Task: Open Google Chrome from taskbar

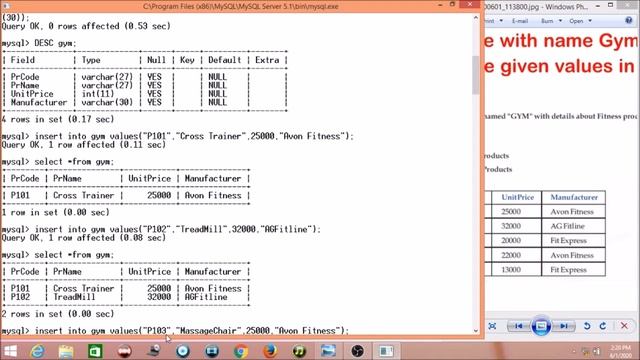Action: 241,351
